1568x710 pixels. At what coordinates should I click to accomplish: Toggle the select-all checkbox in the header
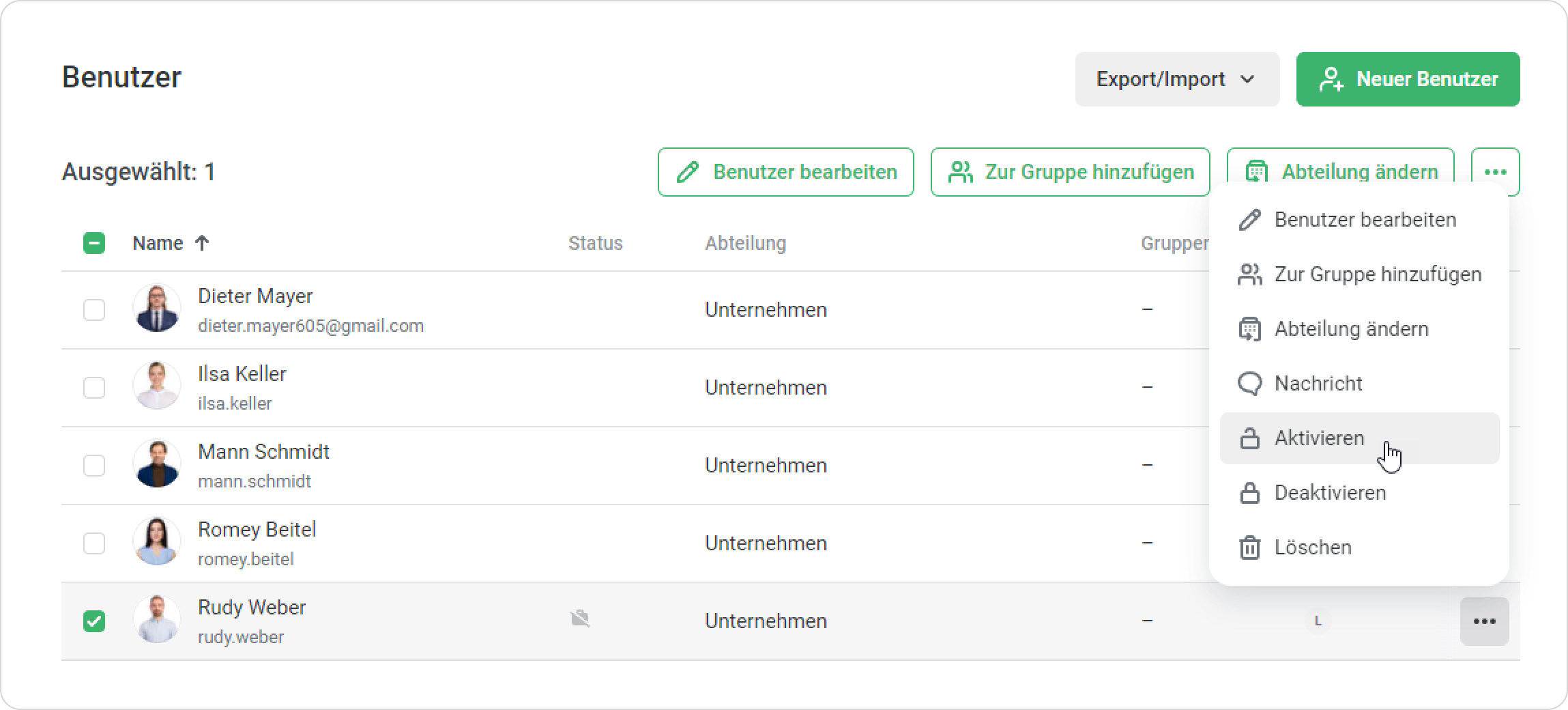point(94,243)
